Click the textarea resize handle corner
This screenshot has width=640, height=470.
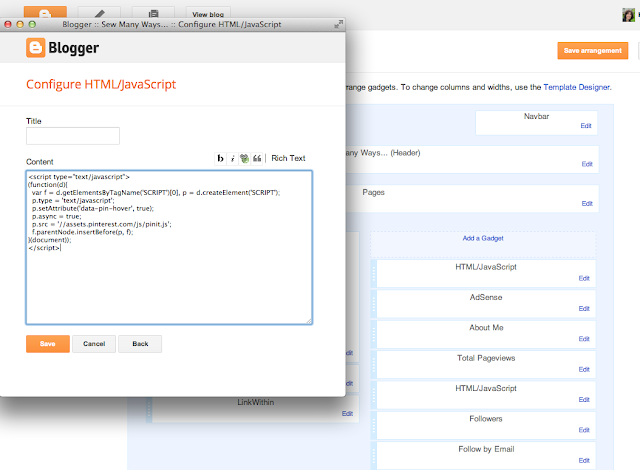(x=309, y=321)
